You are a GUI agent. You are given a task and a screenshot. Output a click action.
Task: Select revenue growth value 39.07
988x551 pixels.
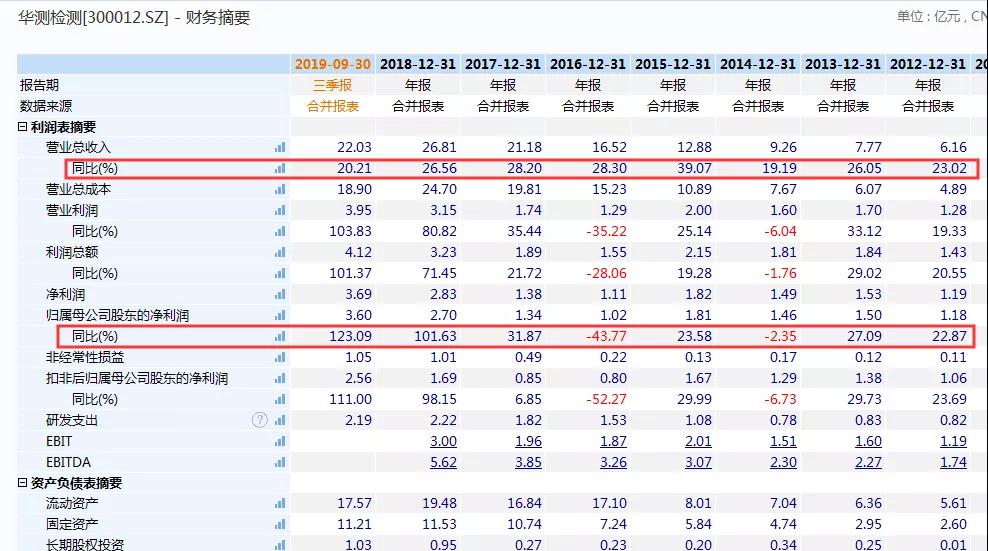[x=694, y=168]
